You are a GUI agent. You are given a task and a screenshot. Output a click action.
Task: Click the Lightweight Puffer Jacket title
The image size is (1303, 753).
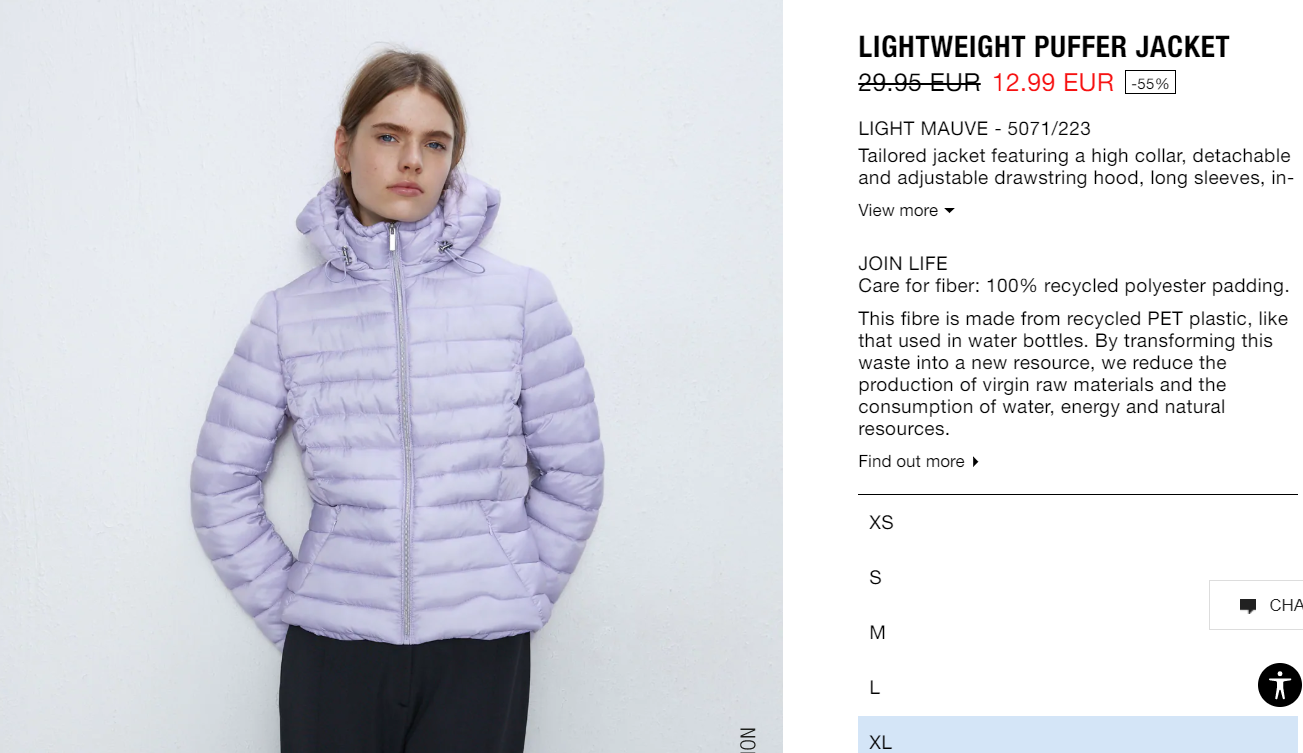(x=1043, y=47)
